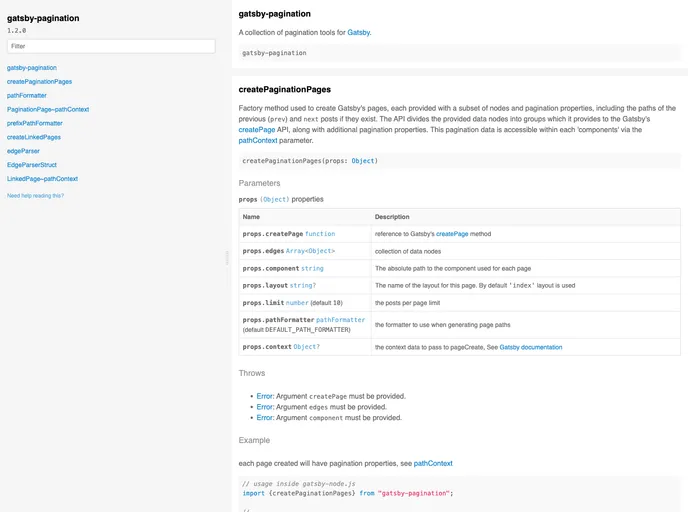
Task: Click the Description column header
Action: point(392,217)
